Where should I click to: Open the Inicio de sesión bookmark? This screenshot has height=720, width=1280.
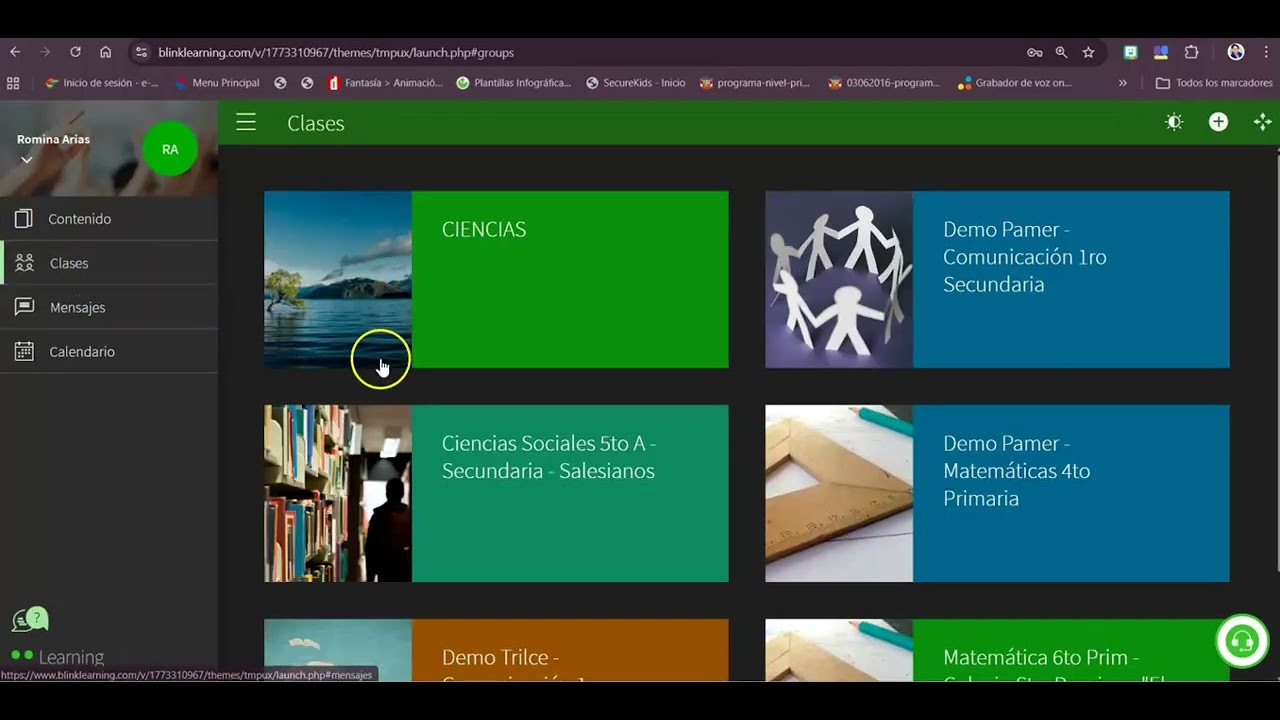[x=101, y=83]
